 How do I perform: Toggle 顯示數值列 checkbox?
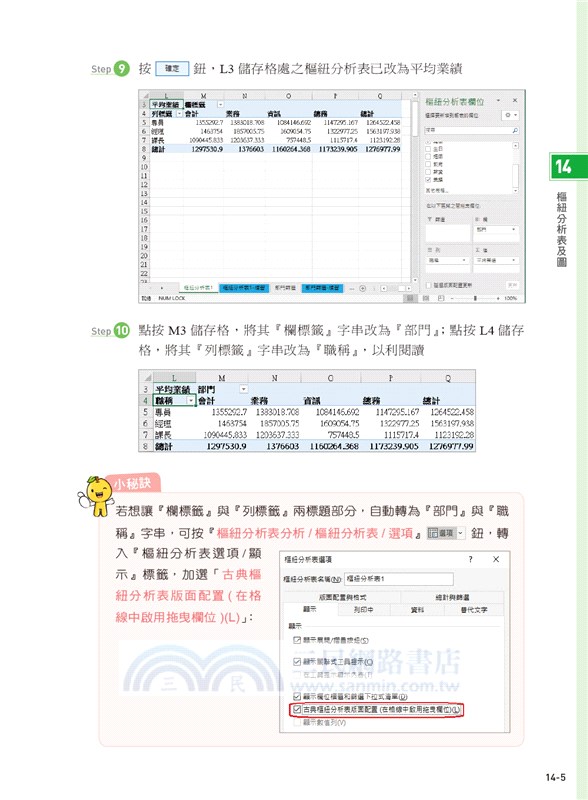point(297,722)
